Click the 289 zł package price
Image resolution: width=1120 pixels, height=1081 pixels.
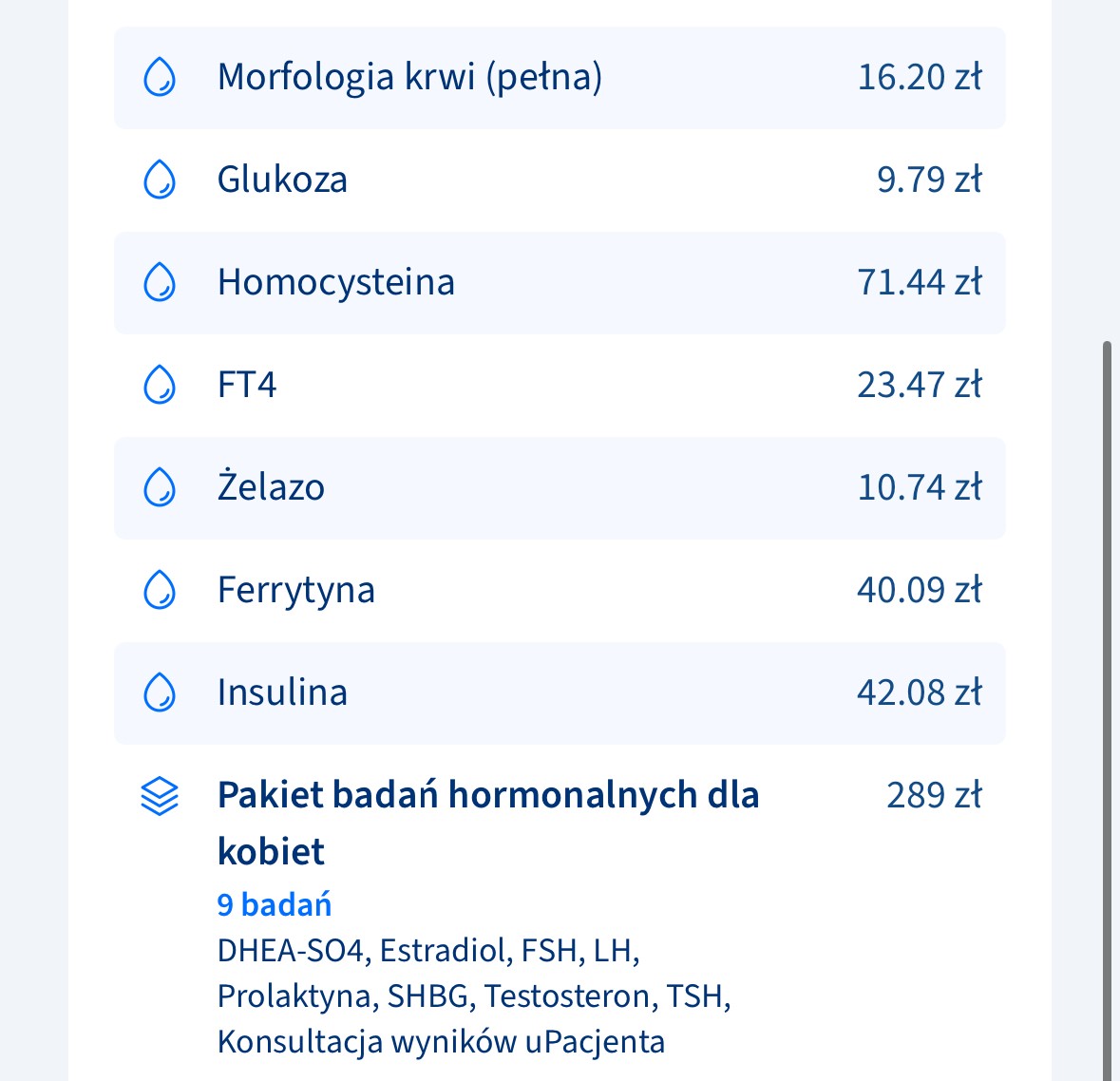coord(933,795)
